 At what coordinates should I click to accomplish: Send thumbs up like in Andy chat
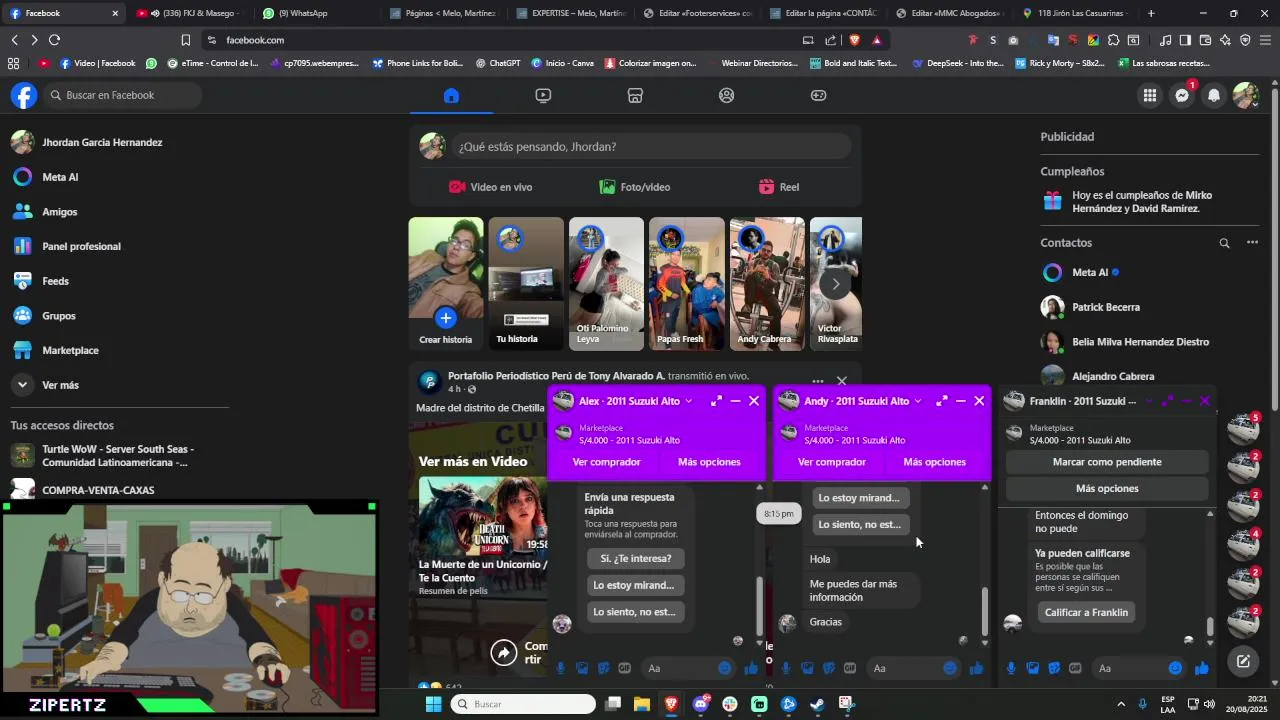click(x=977, y=668)
